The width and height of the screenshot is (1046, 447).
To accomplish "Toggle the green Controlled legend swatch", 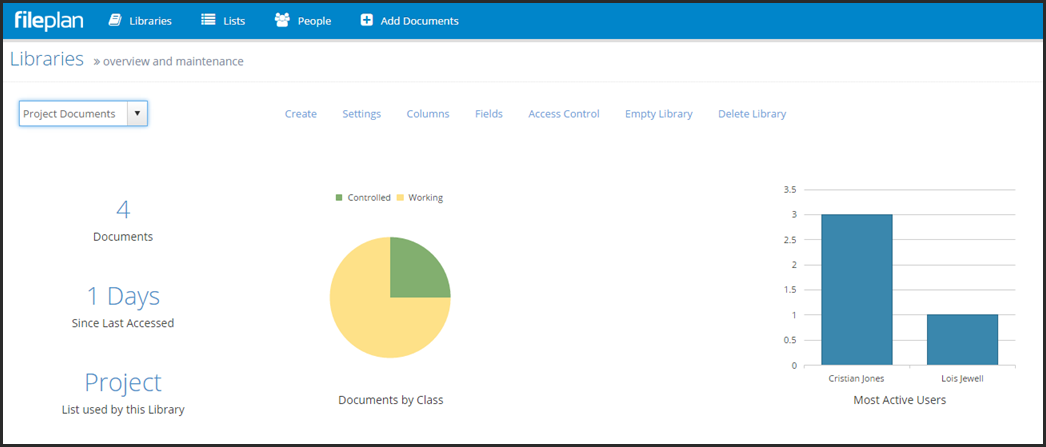I will point(339,198).
